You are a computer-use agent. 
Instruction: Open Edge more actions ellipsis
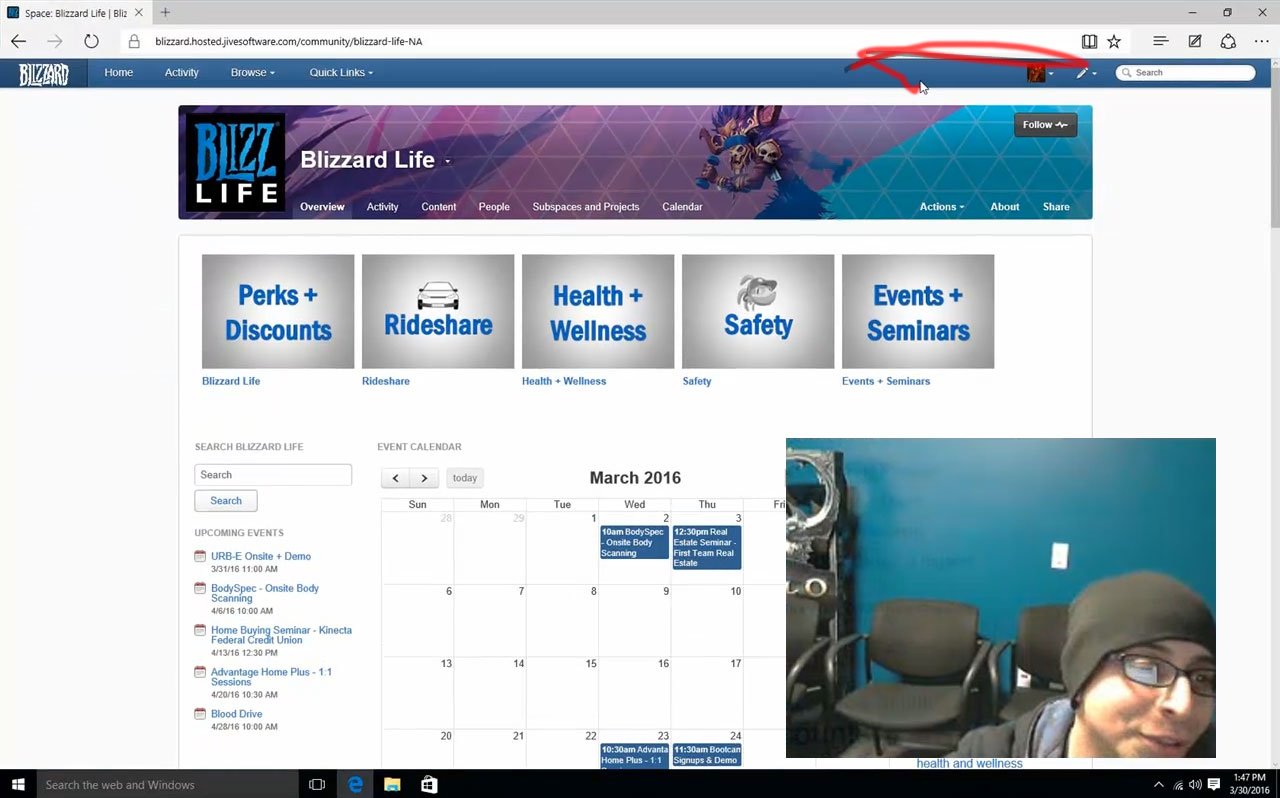(1261, 42)
